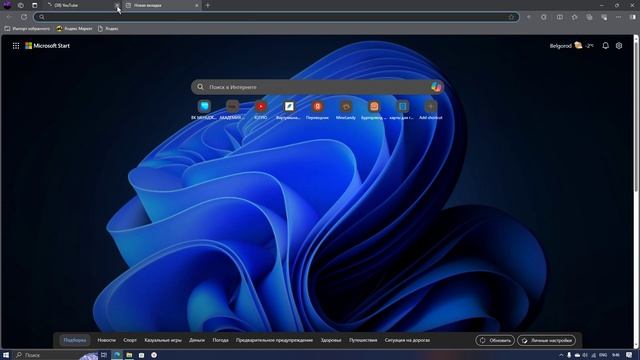
Task: Click the browser address bar
Action: [276, 17]
